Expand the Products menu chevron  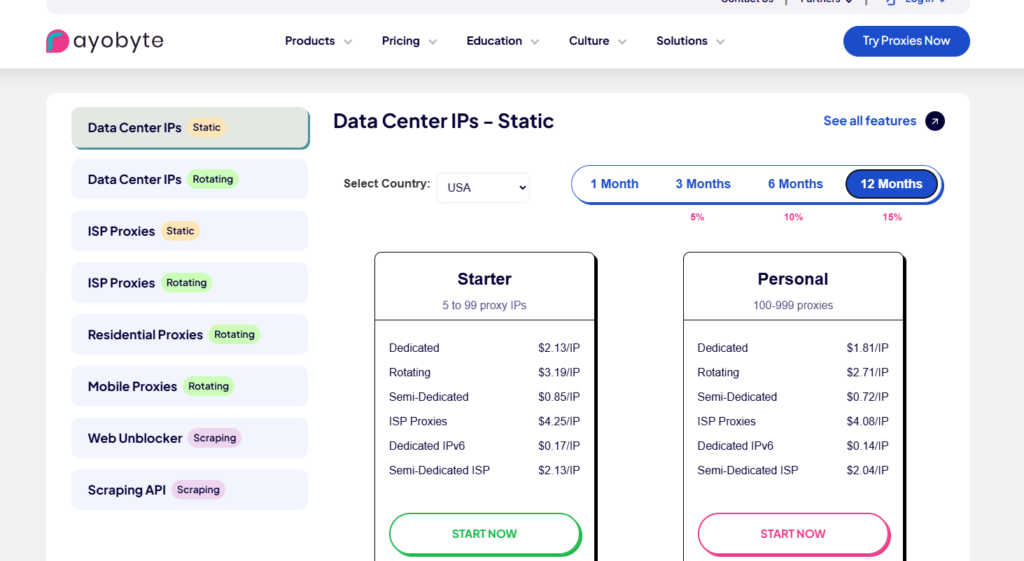tap(348, 41)
